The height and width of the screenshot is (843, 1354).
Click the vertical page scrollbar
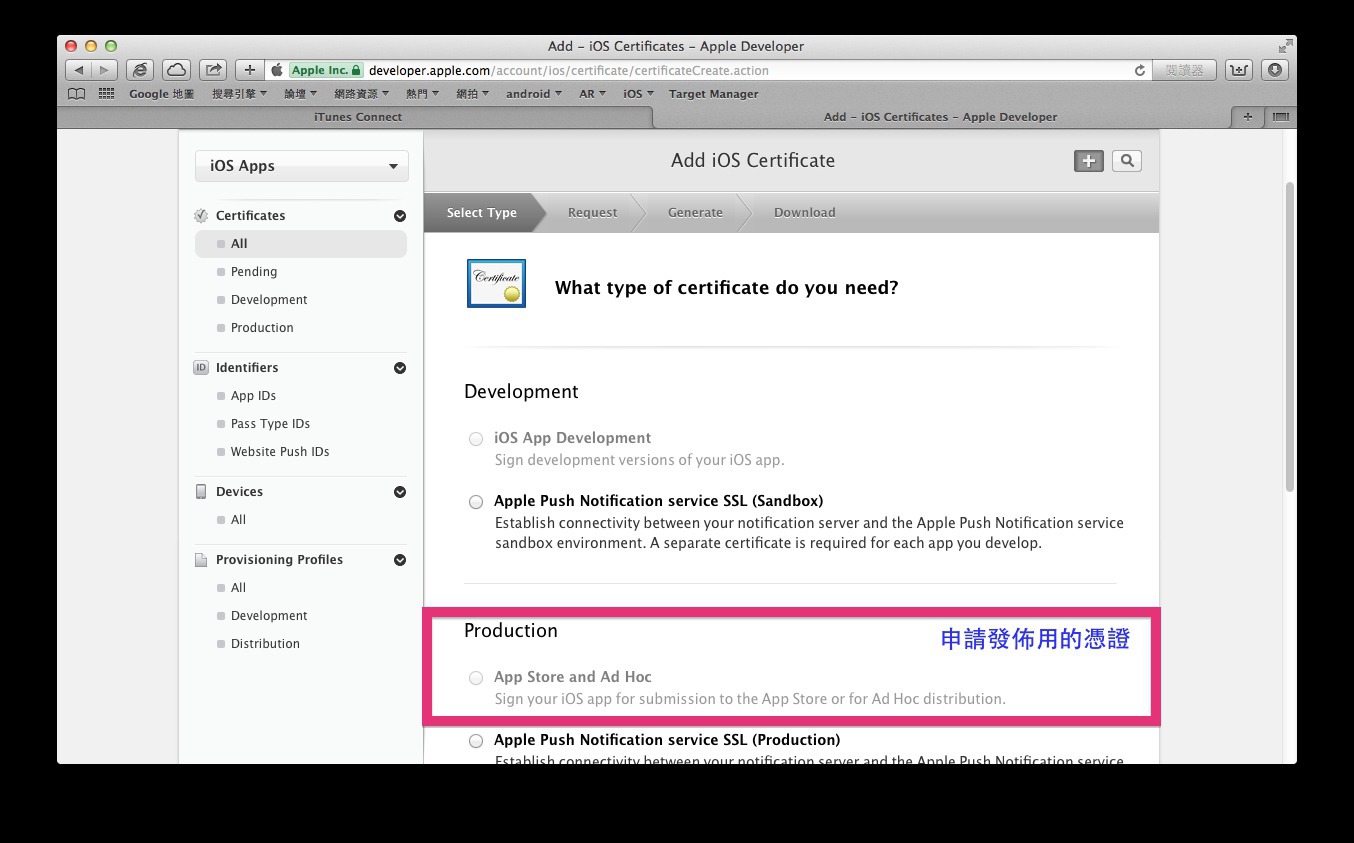tap(1290, 336)
